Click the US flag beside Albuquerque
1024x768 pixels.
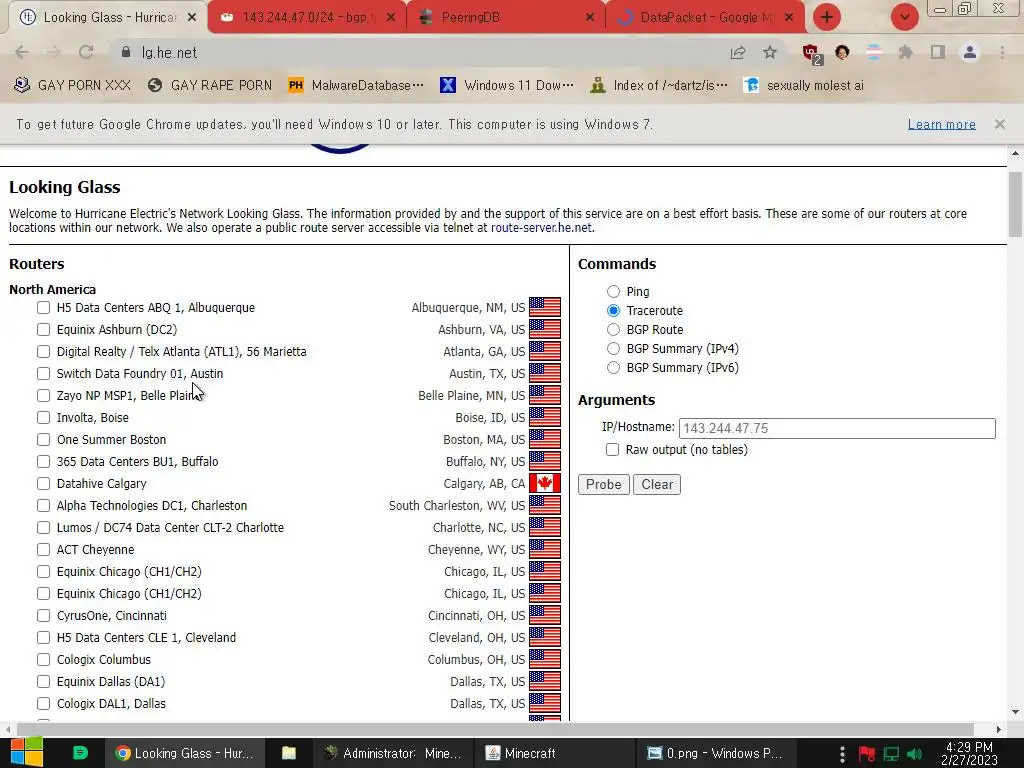click(x=545, y=307)
